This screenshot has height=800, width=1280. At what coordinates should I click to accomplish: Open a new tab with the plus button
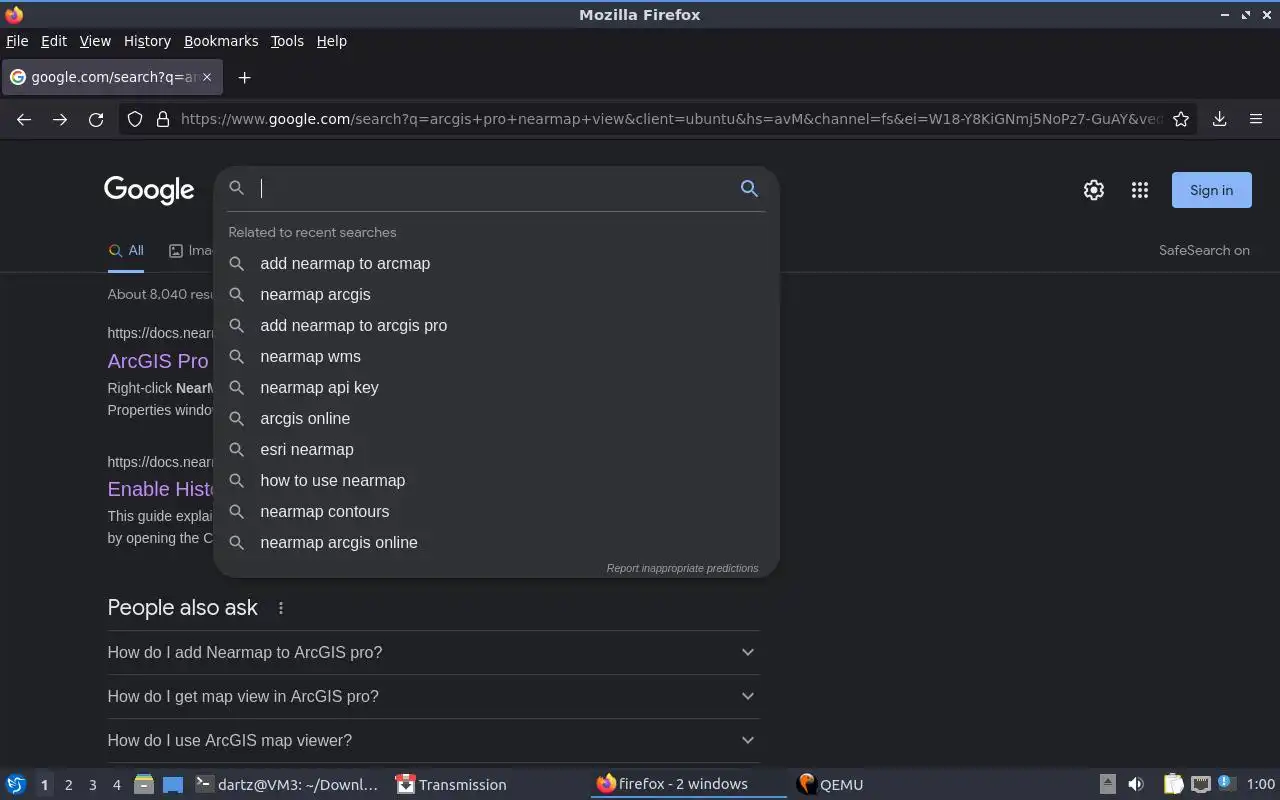click(244, 77)
